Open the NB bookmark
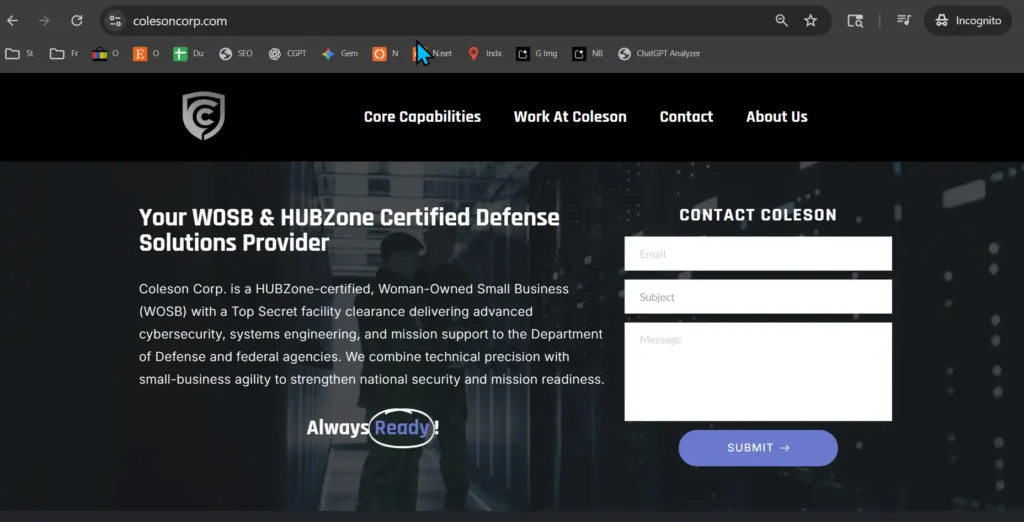 click(588, 54)
